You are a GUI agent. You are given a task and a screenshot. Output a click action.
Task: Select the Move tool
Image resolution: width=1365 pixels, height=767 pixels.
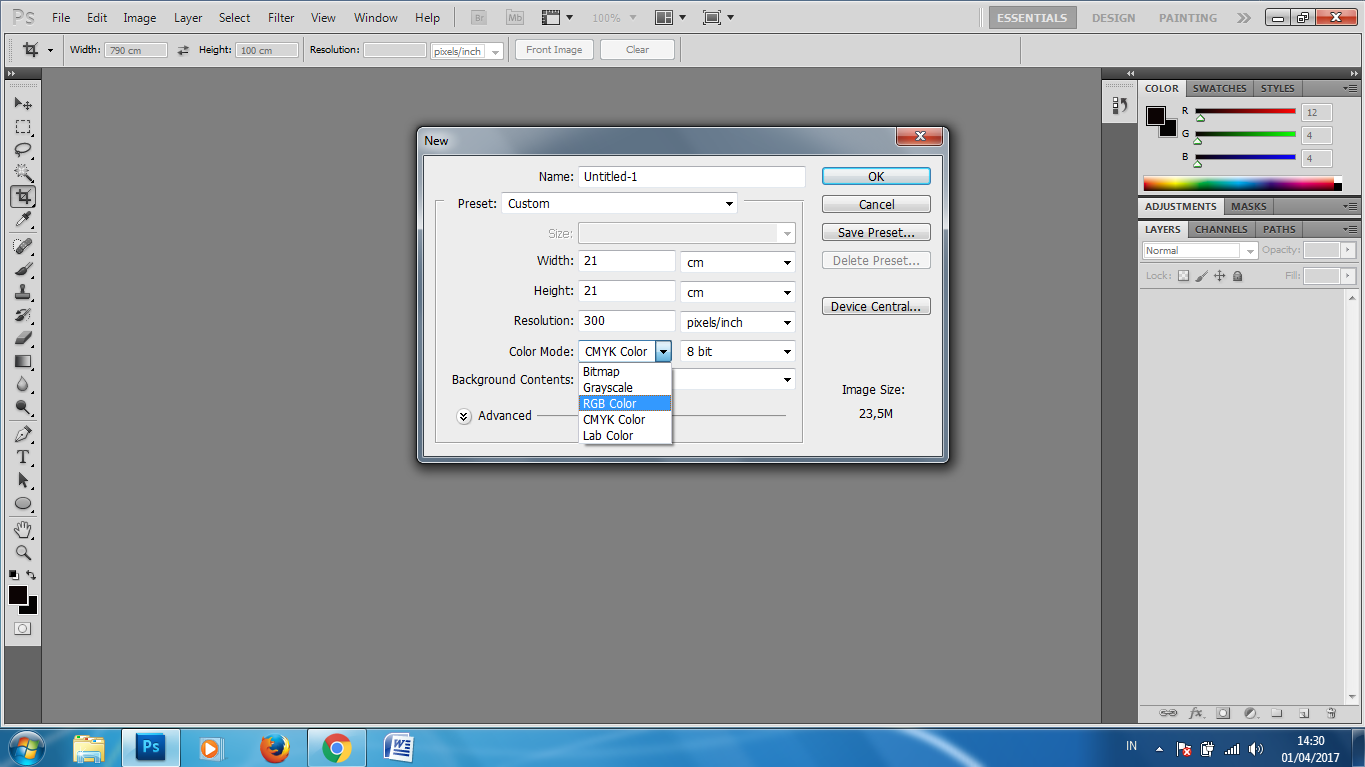click(x=23, y=104)
